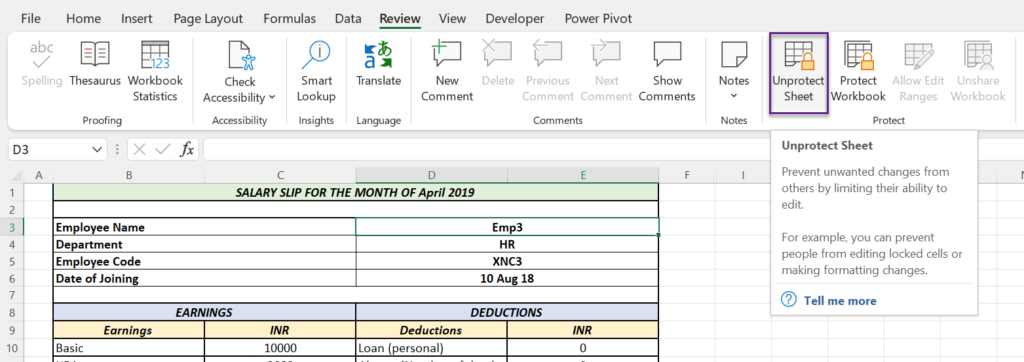The height and width of the screenshot is (362, 1024).
Task: Open the Translate tool
Action: pyautogui.click(x=378, y=64)
